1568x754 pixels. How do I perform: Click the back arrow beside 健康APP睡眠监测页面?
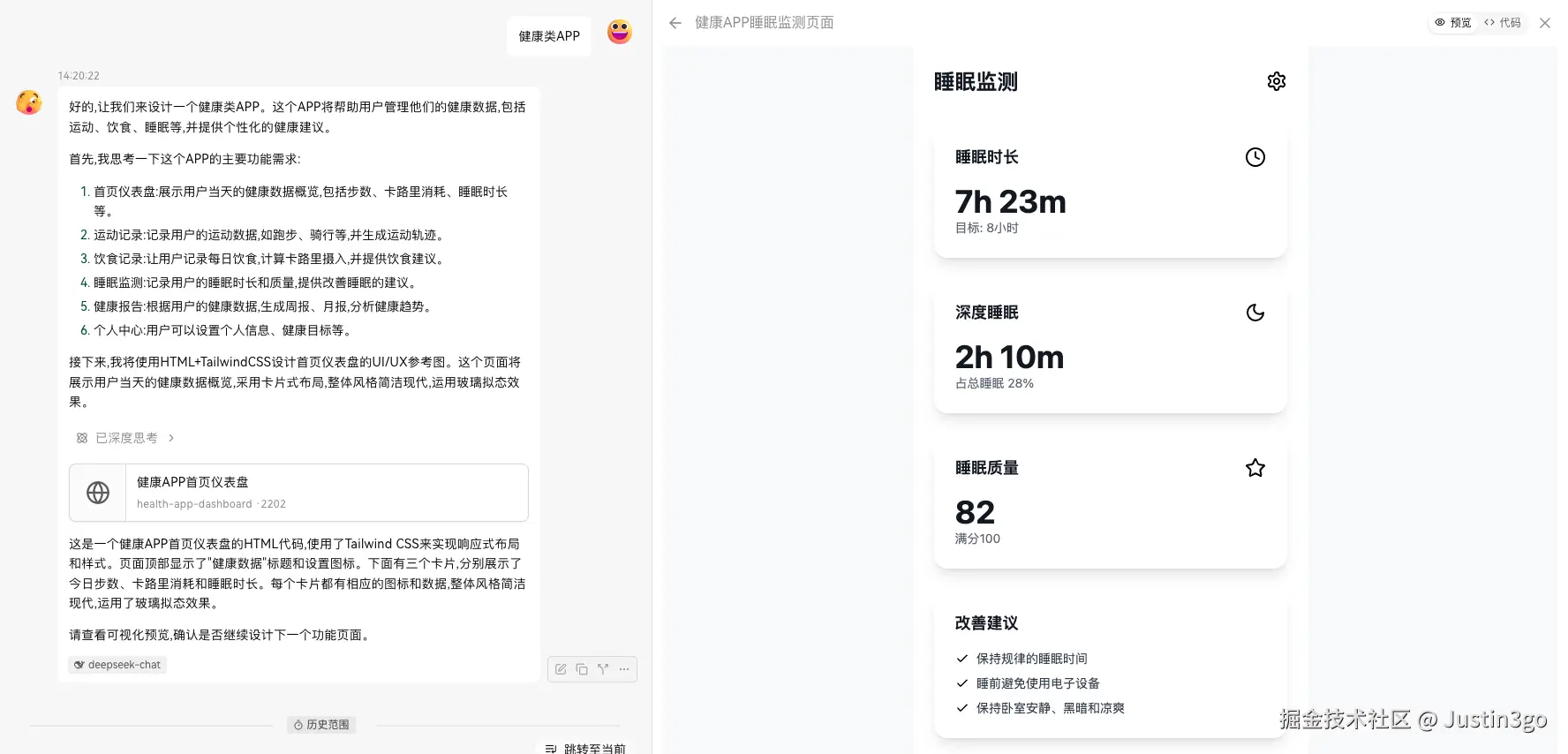tap(675, 23)
